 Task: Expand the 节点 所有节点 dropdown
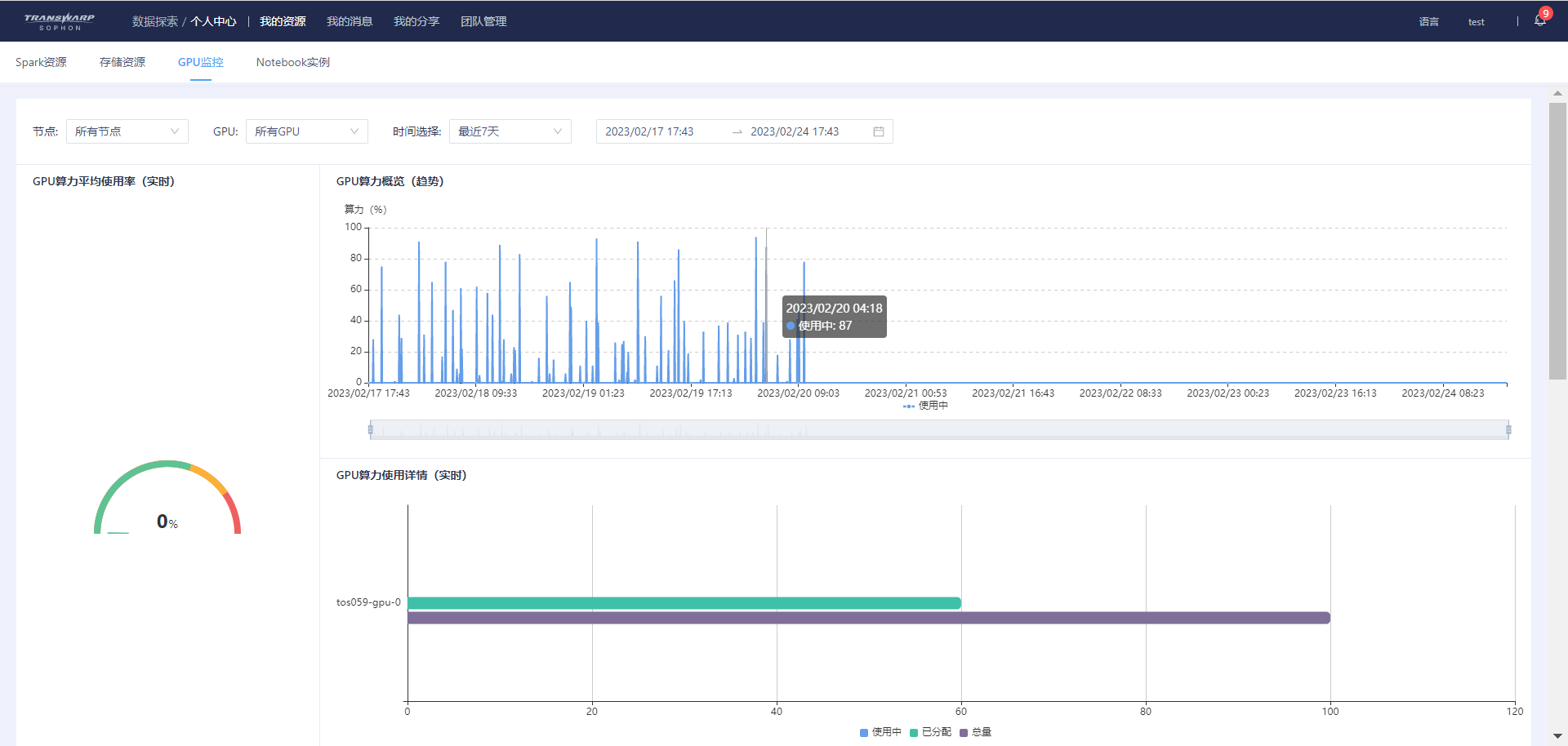coord(127,131)
